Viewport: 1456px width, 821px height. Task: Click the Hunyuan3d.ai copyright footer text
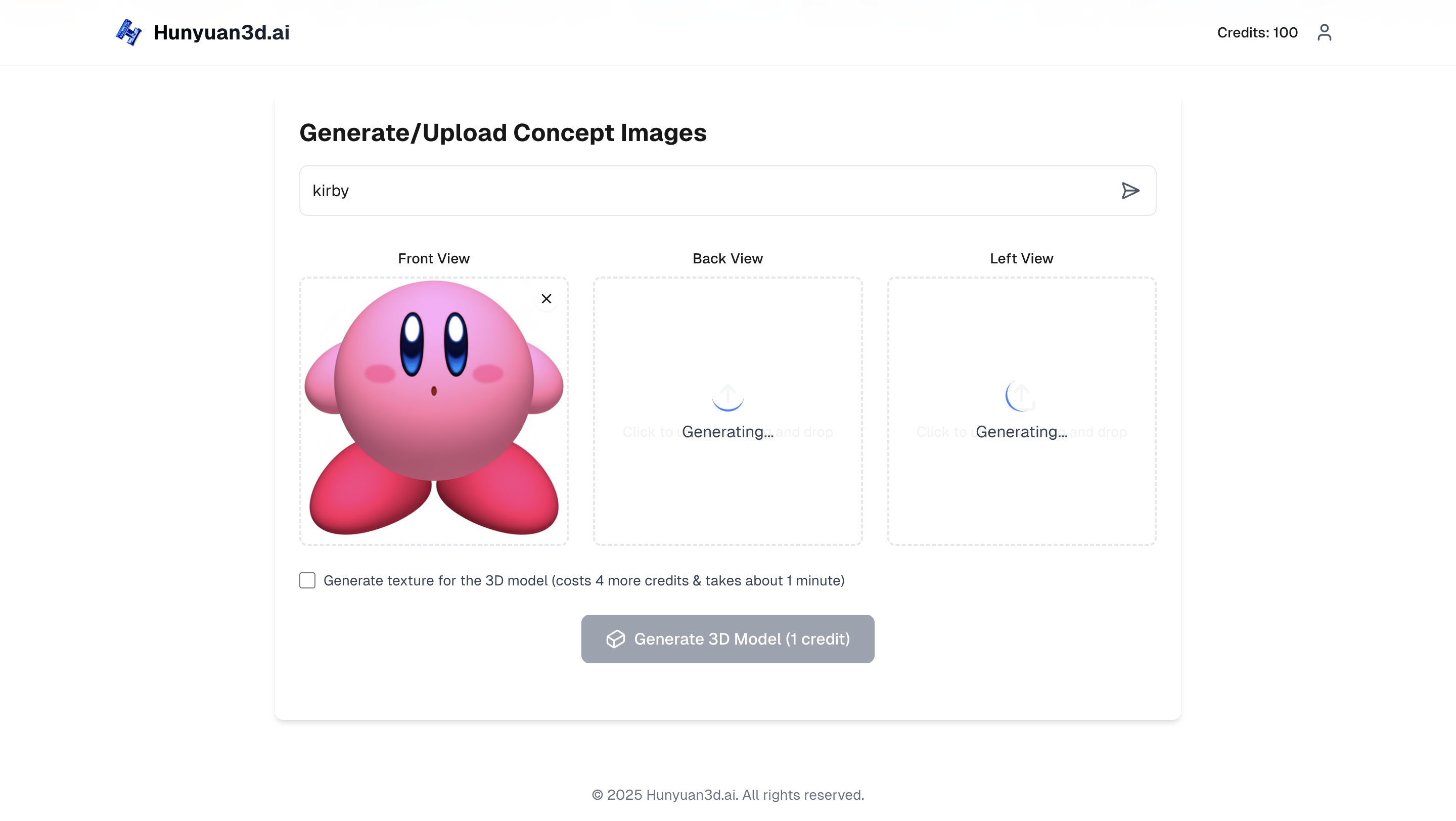pyautogui.click(x=727, y=794)
